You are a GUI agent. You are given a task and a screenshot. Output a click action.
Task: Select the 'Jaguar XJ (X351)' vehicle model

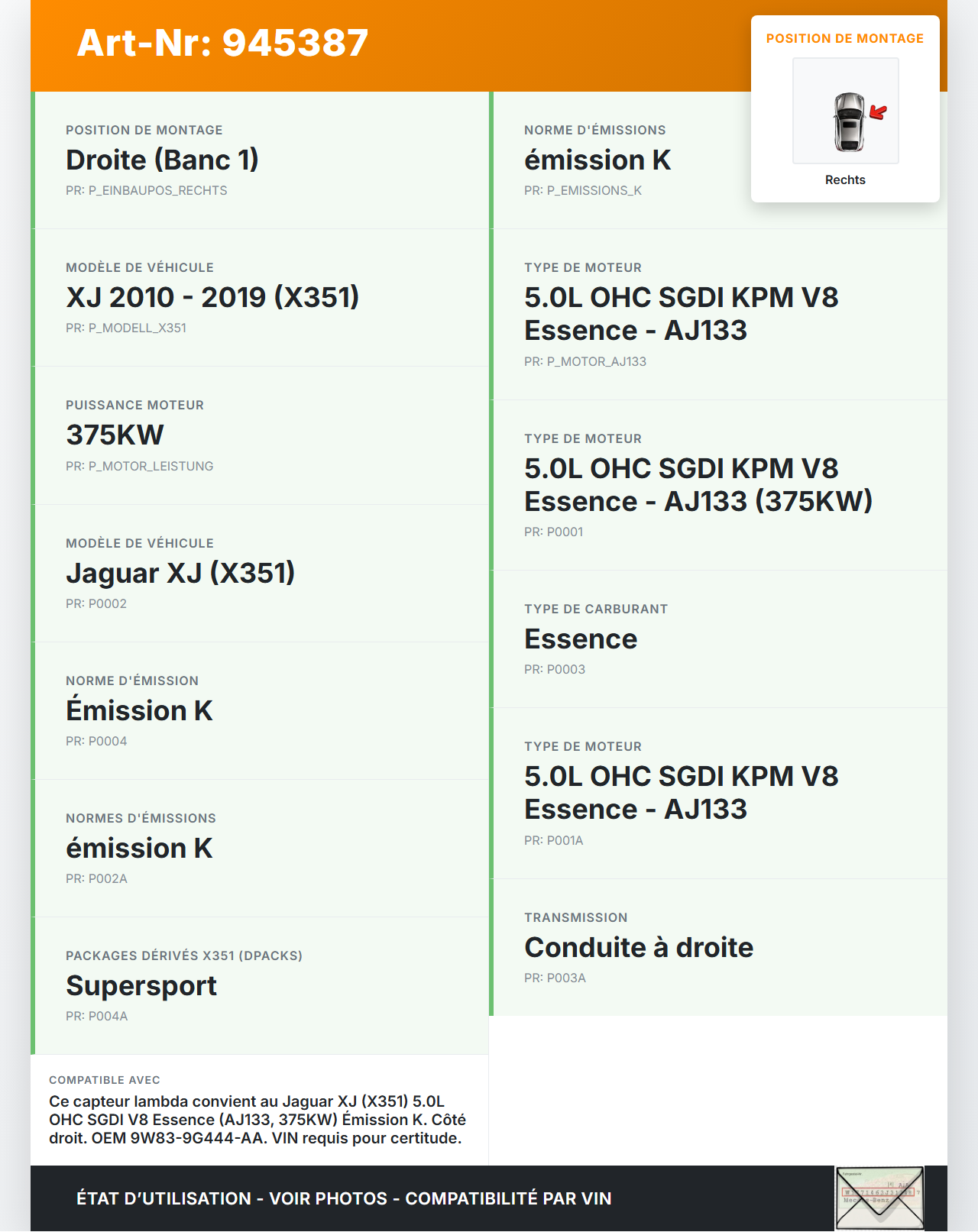tap(180, 573)
